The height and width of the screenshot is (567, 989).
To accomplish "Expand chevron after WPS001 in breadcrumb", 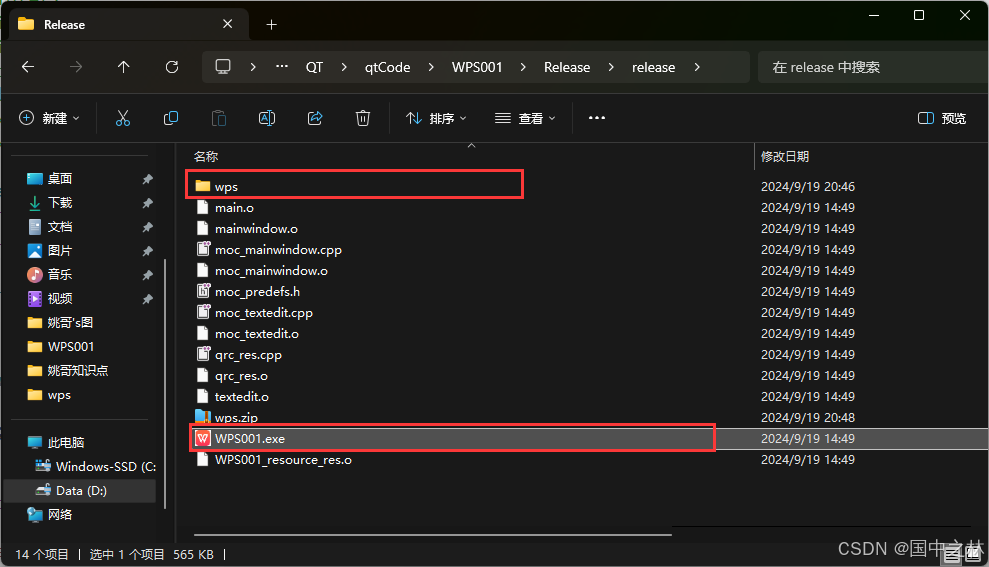I will pos(523,67).
